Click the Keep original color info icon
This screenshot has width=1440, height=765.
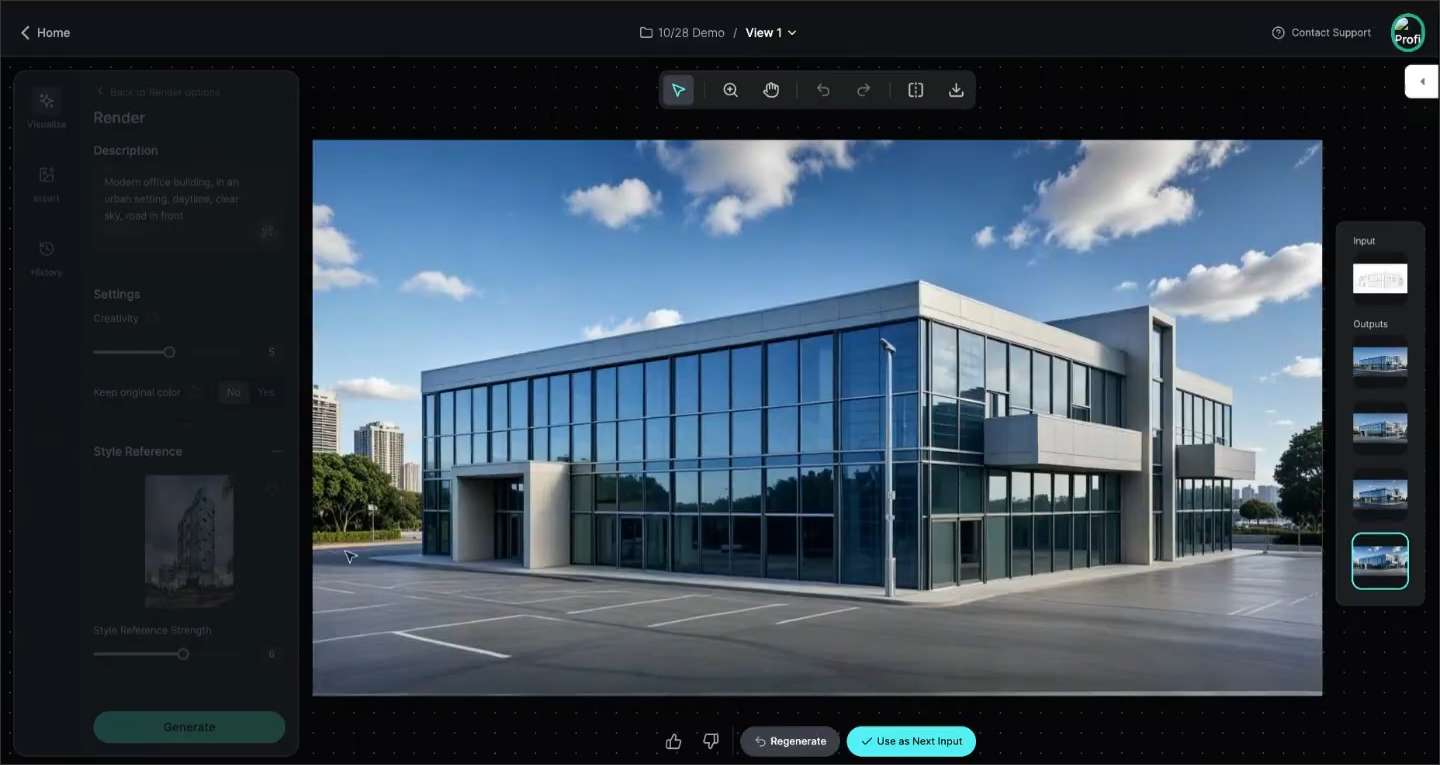(194, 393)
